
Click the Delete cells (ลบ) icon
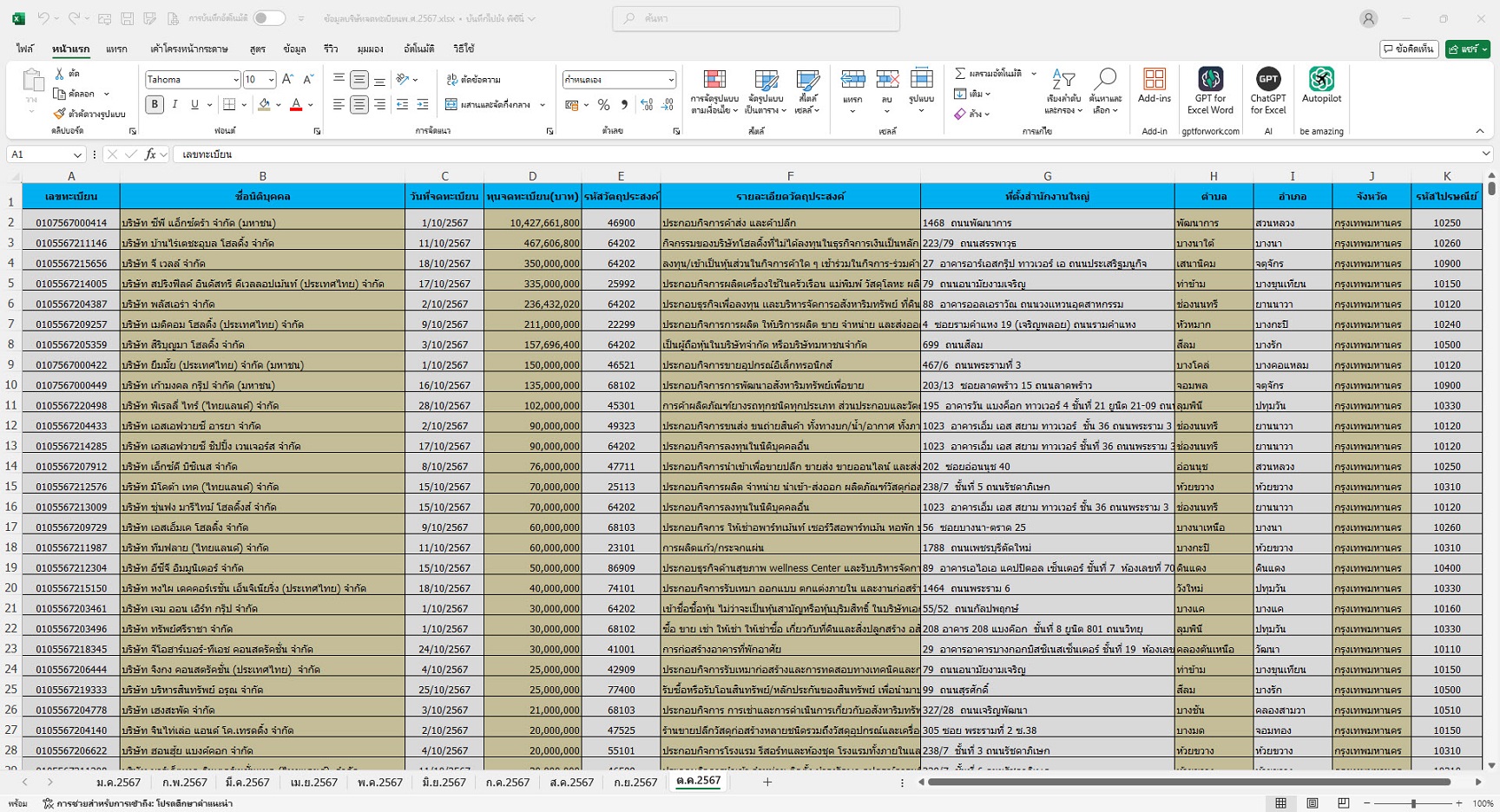tap(887, 79)
